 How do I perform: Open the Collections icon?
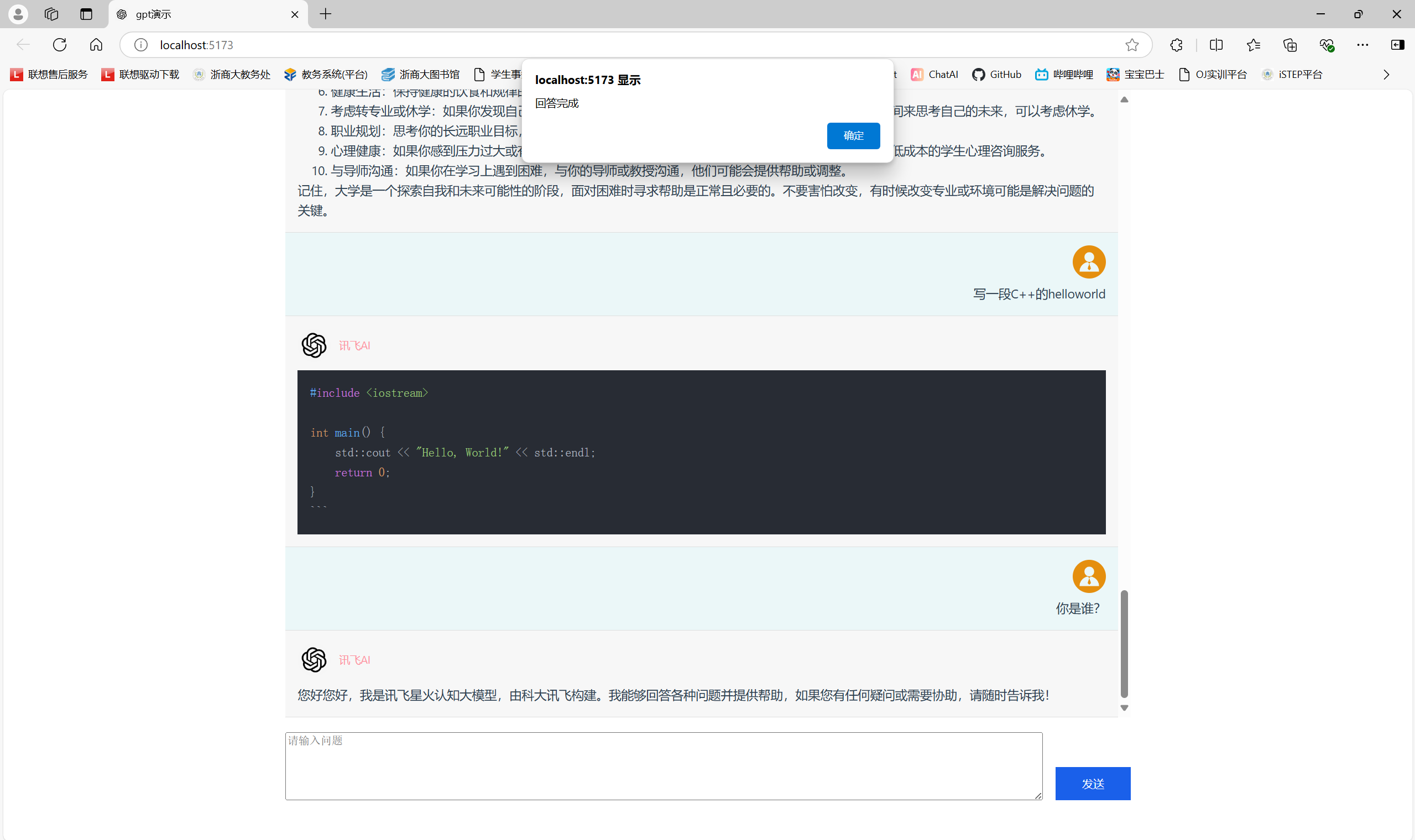coord(1290,45)
